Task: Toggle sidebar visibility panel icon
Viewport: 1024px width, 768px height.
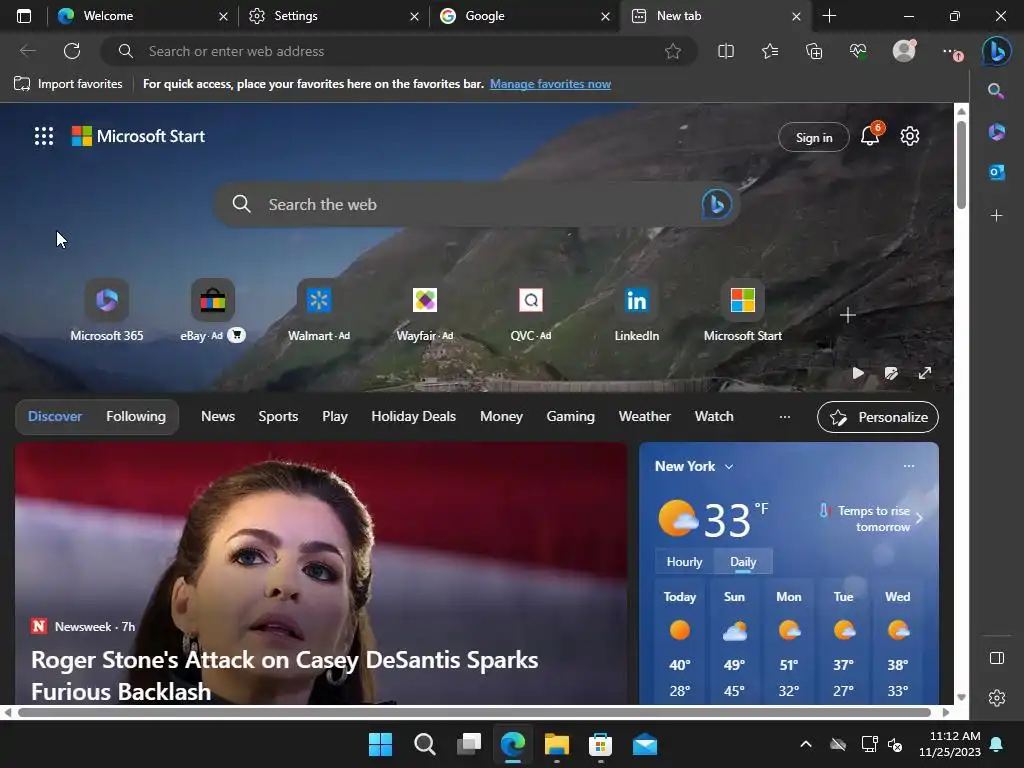Action: [x=997, y=658]
